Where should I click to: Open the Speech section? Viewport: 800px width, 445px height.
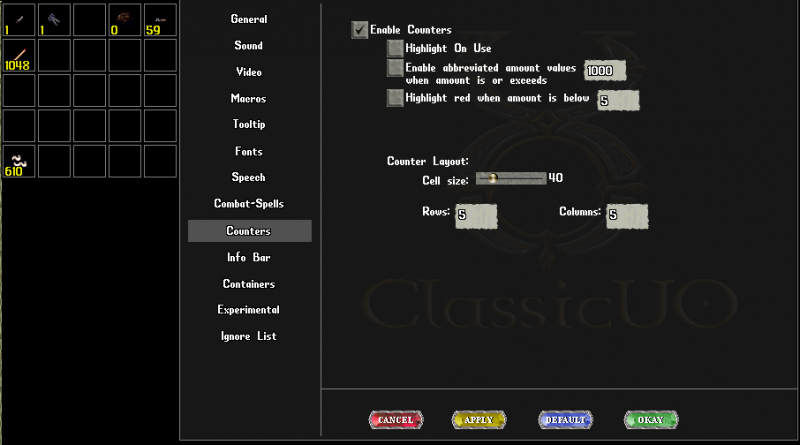click(249, 178)
